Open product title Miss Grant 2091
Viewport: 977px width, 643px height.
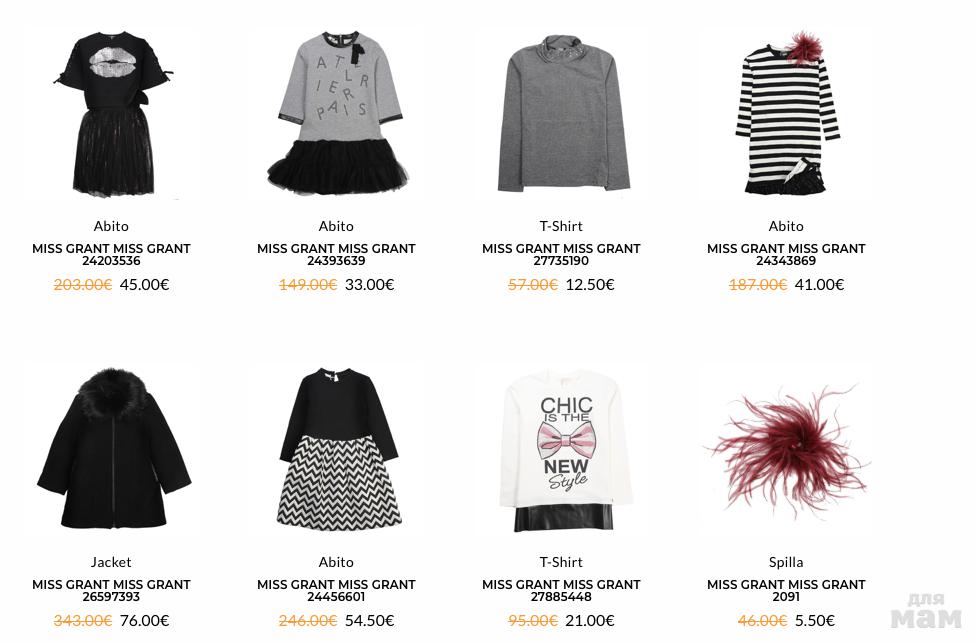pyautogui.click(x=786, y=590)
